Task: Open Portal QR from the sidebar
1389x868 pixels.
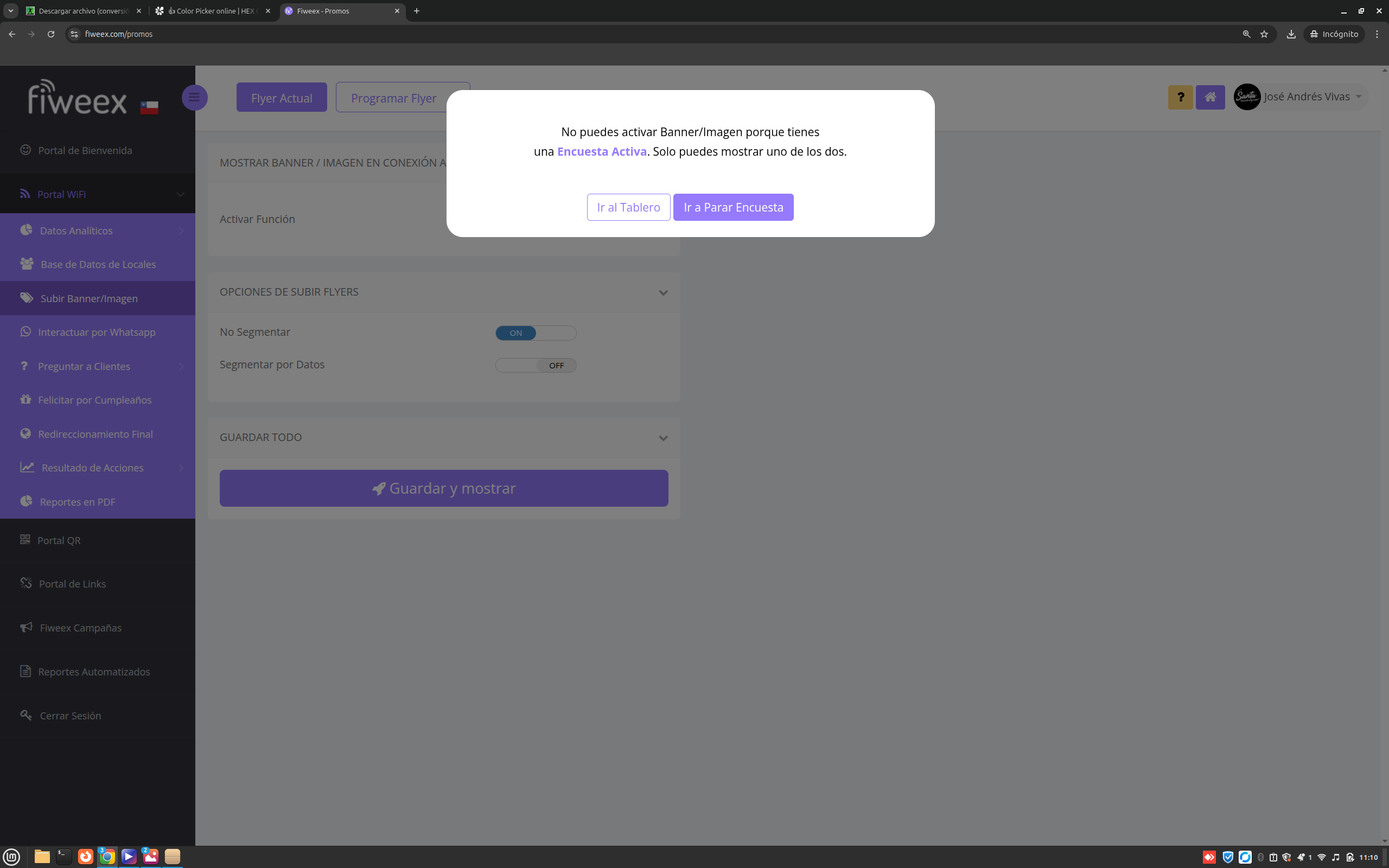Action: coord(59,540)
